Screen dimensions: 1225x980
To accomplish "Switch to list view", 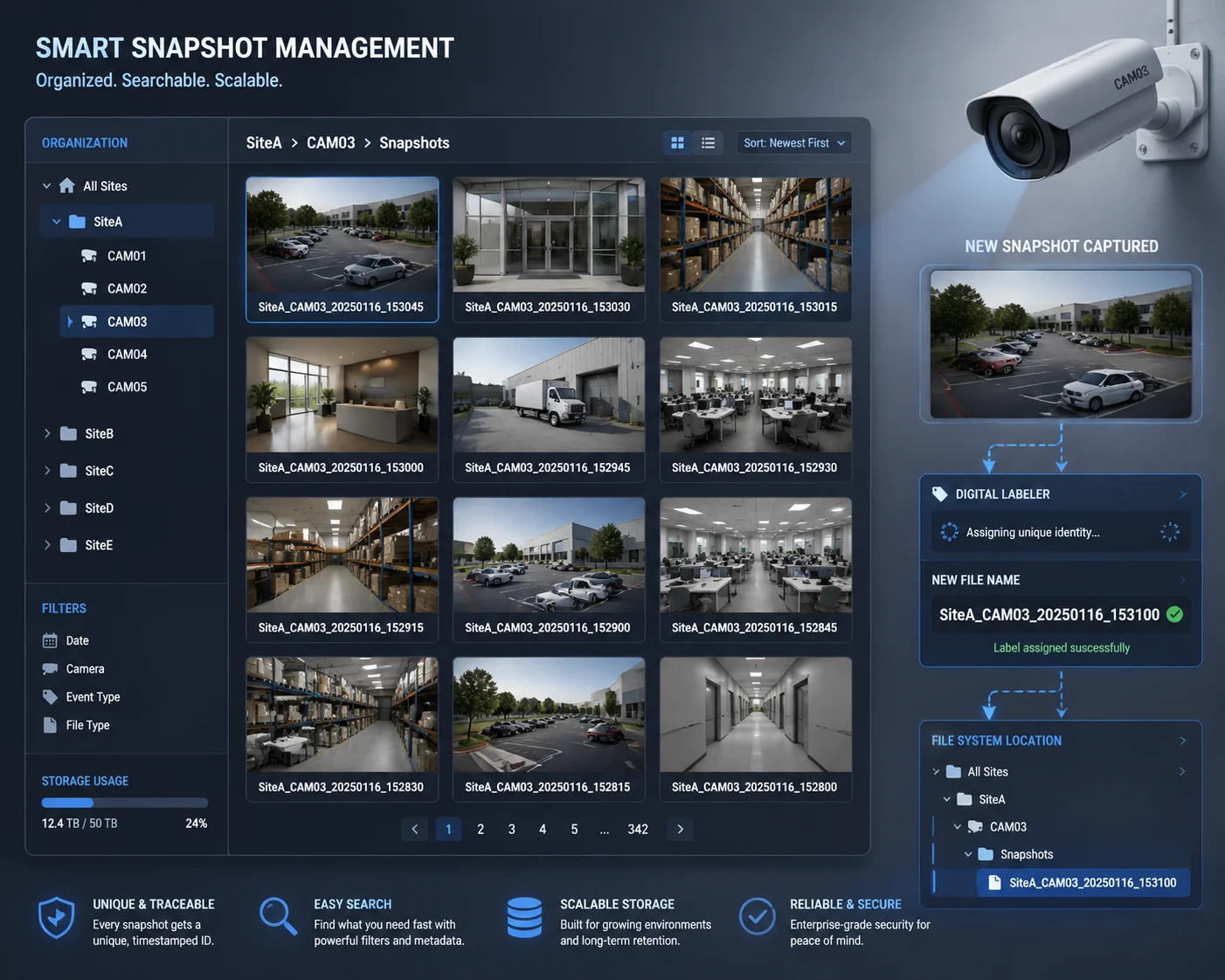I will click(708, 142).
